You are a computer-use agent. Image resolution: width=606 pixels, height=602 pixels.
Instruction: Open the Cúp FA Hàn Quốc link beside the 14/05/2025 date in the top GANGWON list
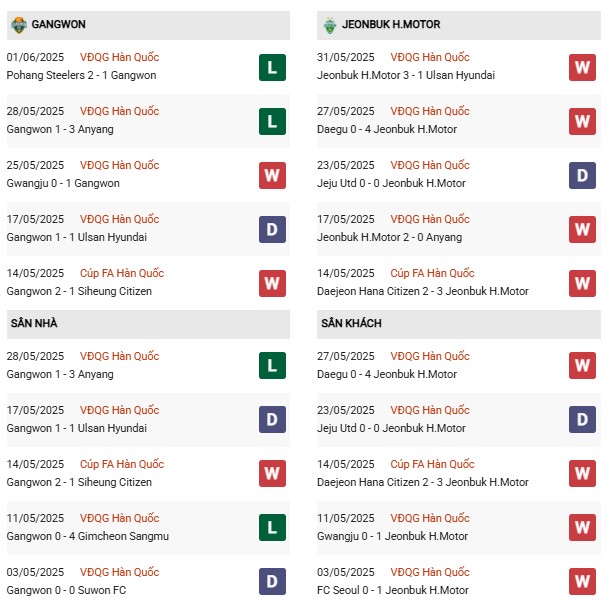click(122, 273)
